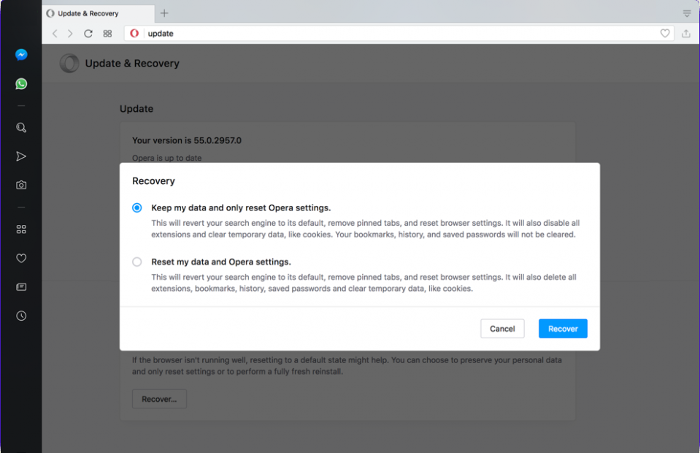Screen dimensions: 700x453
Task: Open the tab menu at top right
Action: pos(686,13)
